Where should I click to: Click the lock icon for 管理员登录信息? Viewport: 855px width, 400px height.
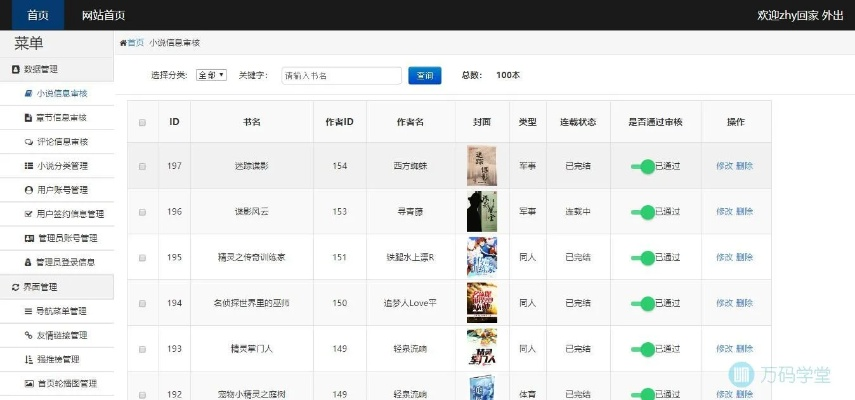[x=28, y=262]
